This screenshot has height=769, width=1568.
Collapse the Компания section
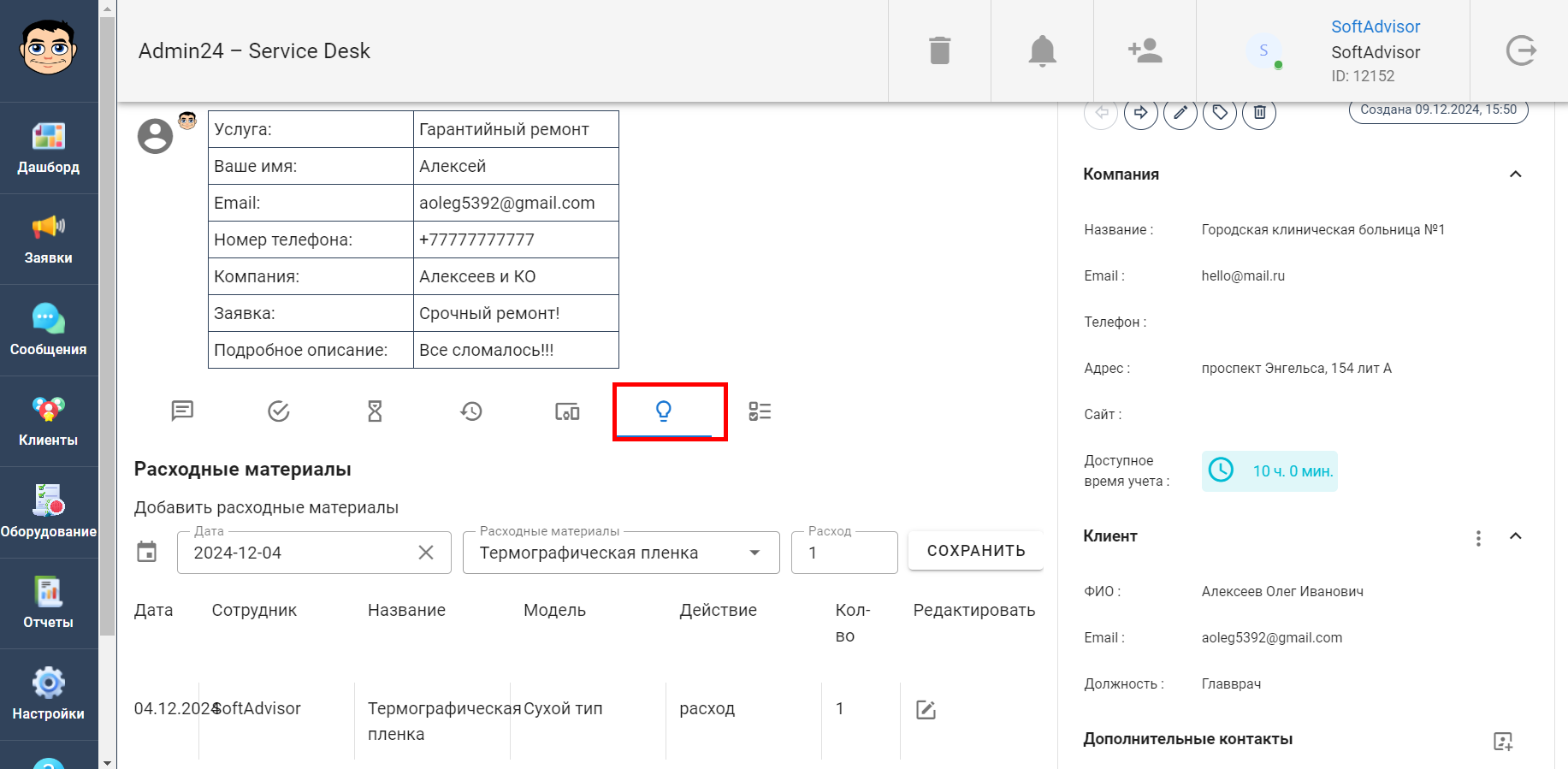point(1516,175)
